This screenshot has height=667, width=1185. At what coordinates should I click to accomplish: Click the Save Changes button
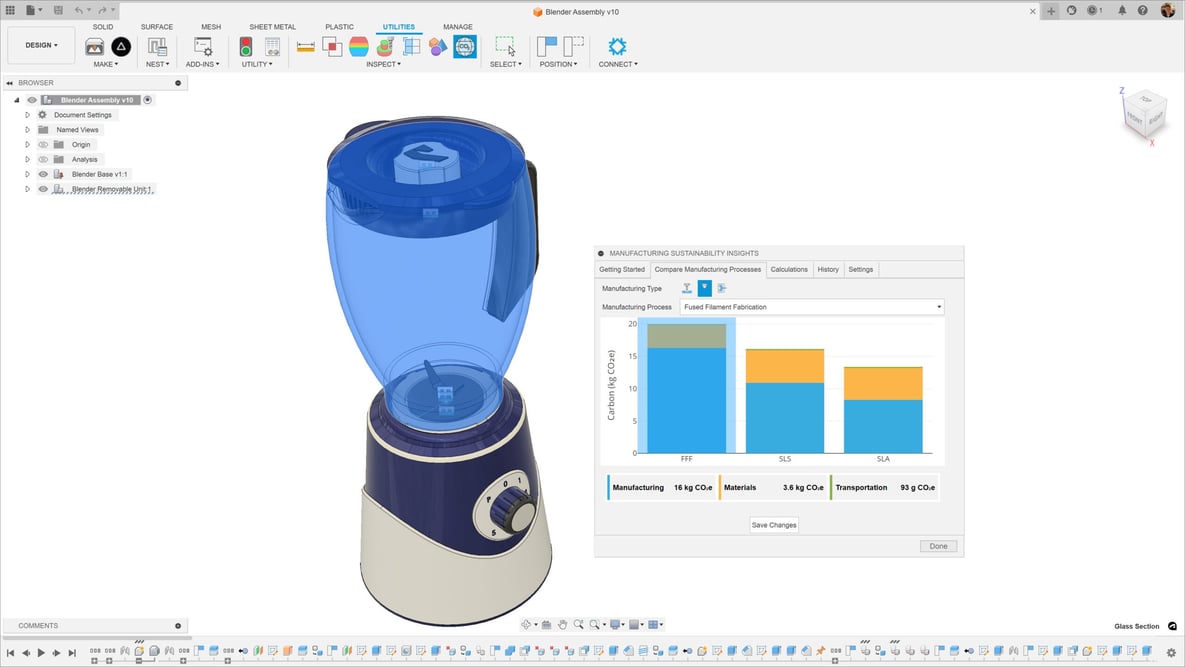pos(773,524)
